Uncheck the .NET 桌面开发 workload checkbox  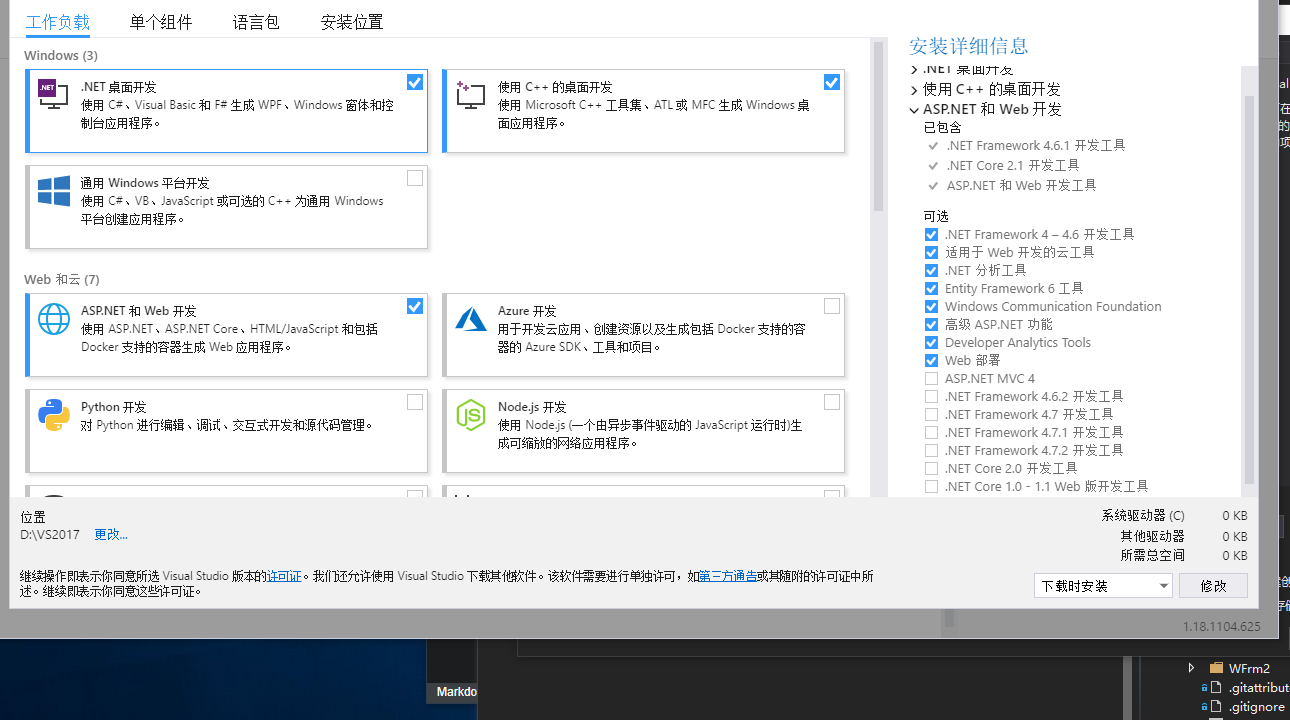click(x=415, y=82)
